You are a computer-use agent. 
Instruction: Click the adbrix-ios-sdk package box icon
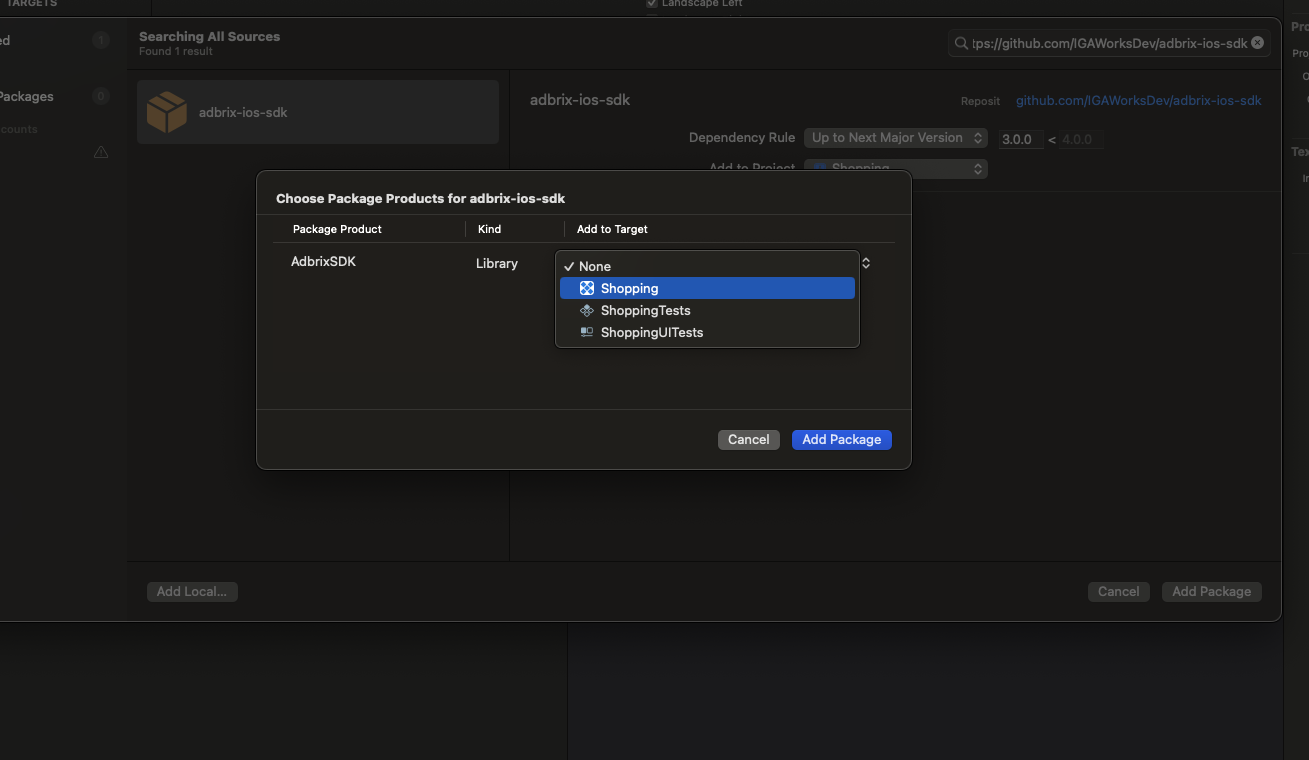tap(167, 112)
